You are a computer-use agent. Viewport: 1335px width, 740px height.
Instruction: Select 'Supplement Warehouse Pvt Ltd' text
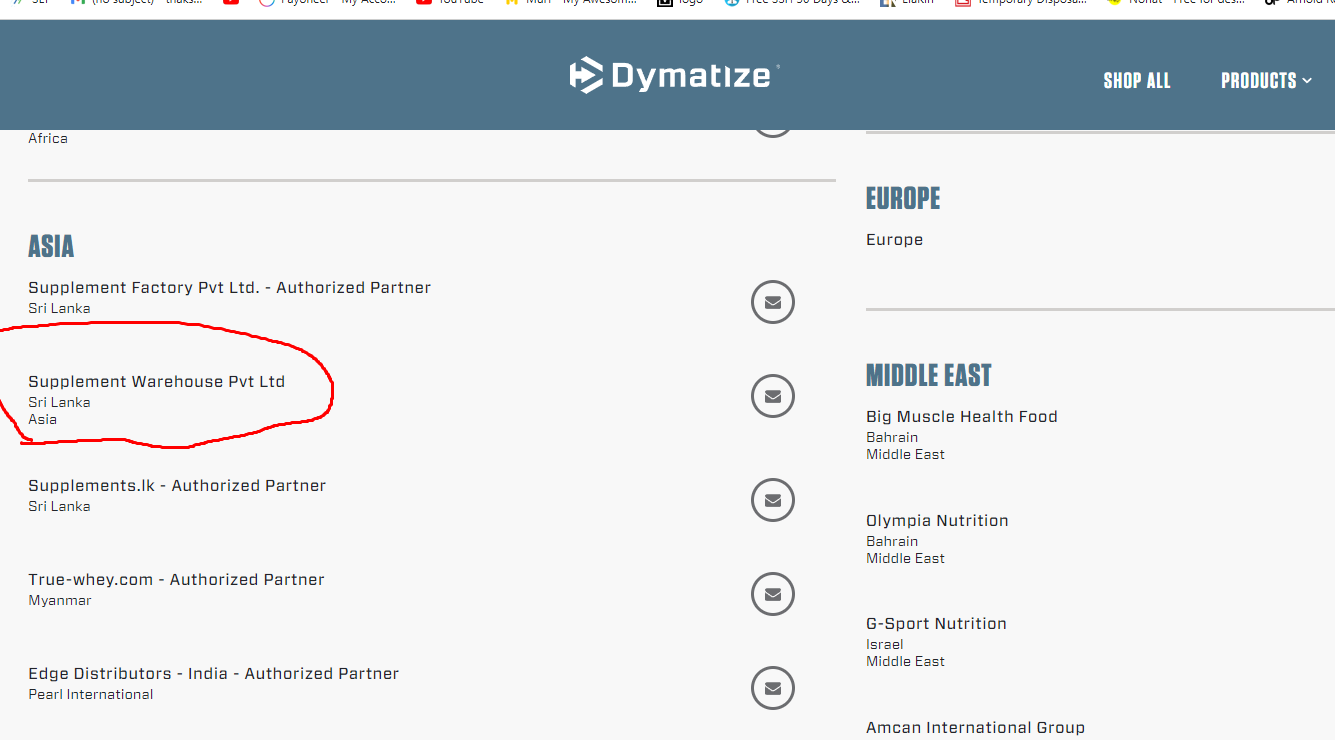(x=156, y=382)
